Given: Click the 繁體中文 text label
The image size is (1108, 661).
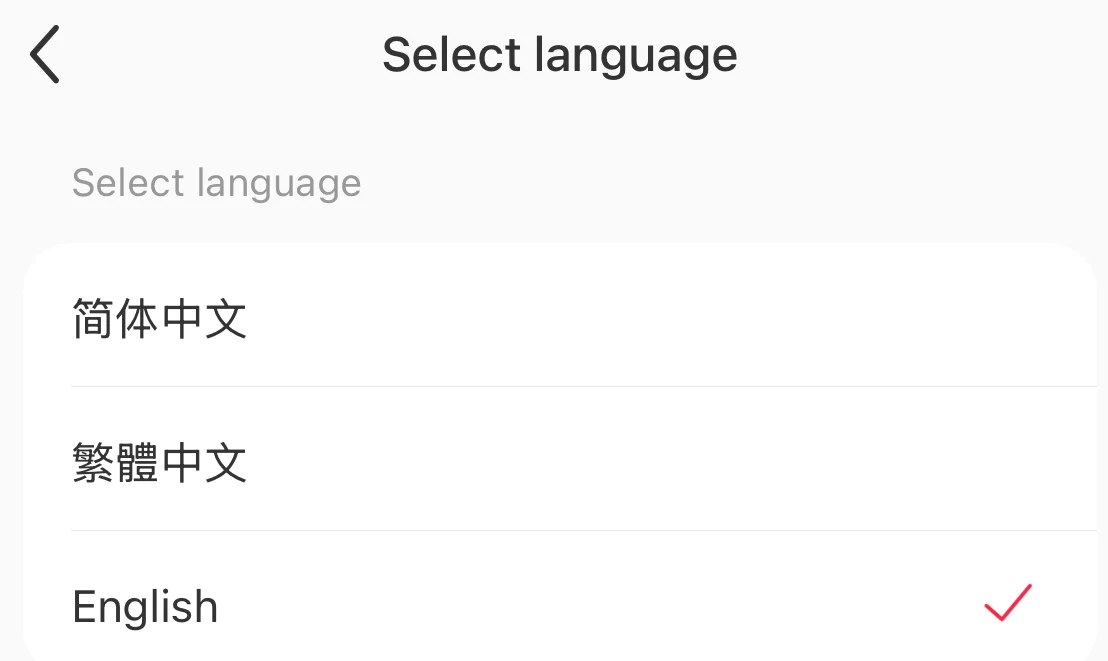Looking at the screenshot, I should point(160,463).
